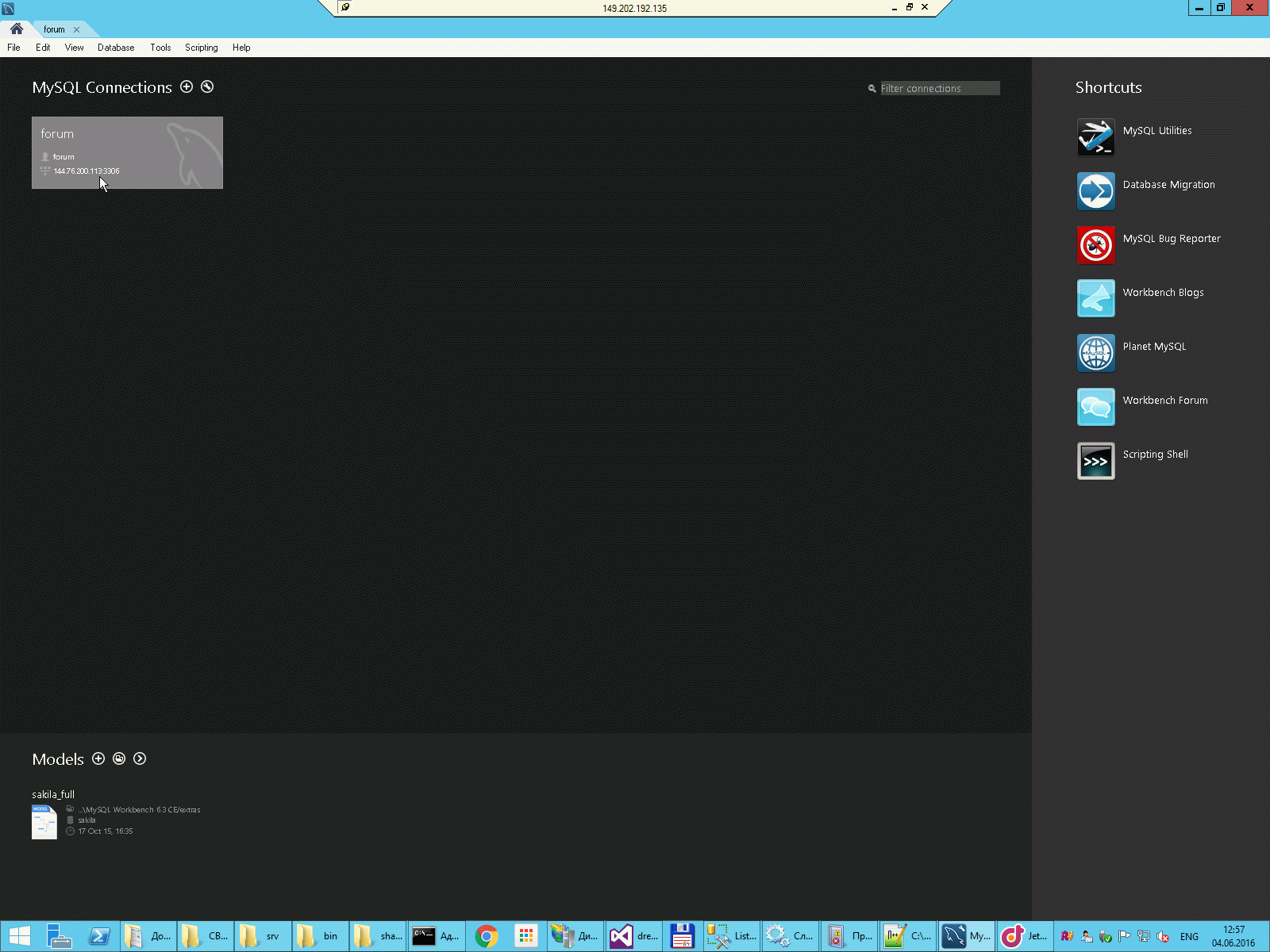
Task: Open the bin folder taskbar button
Action: 320,937
